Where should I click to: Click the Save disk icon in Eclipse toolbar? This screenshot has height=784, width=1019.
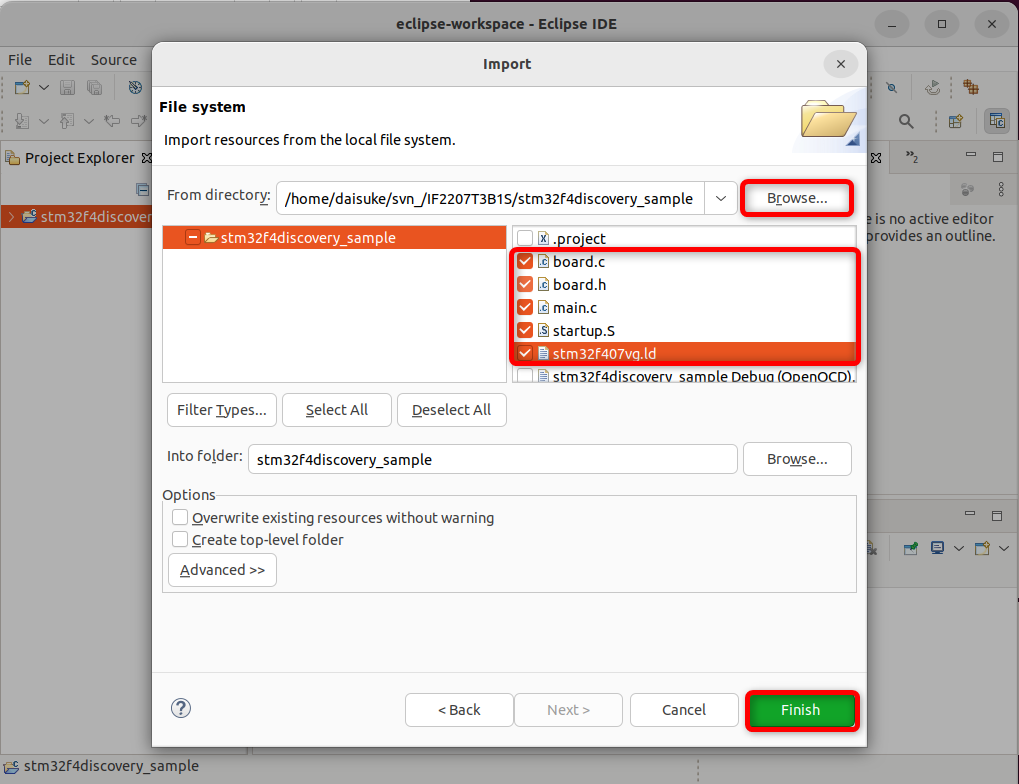pyautogui.click(x=68, y=87)
